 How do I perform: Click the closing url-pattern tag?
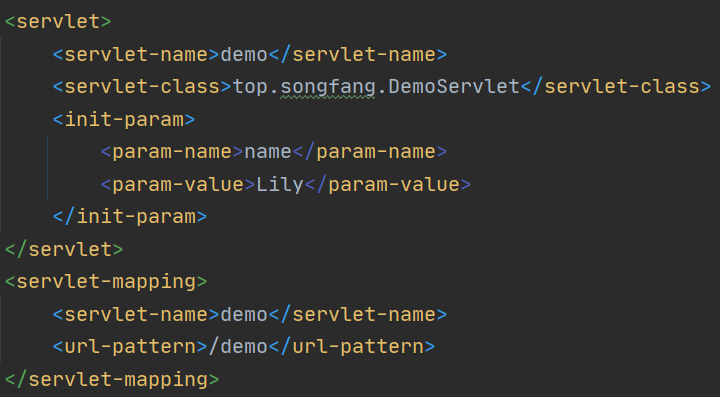[352, 347]
